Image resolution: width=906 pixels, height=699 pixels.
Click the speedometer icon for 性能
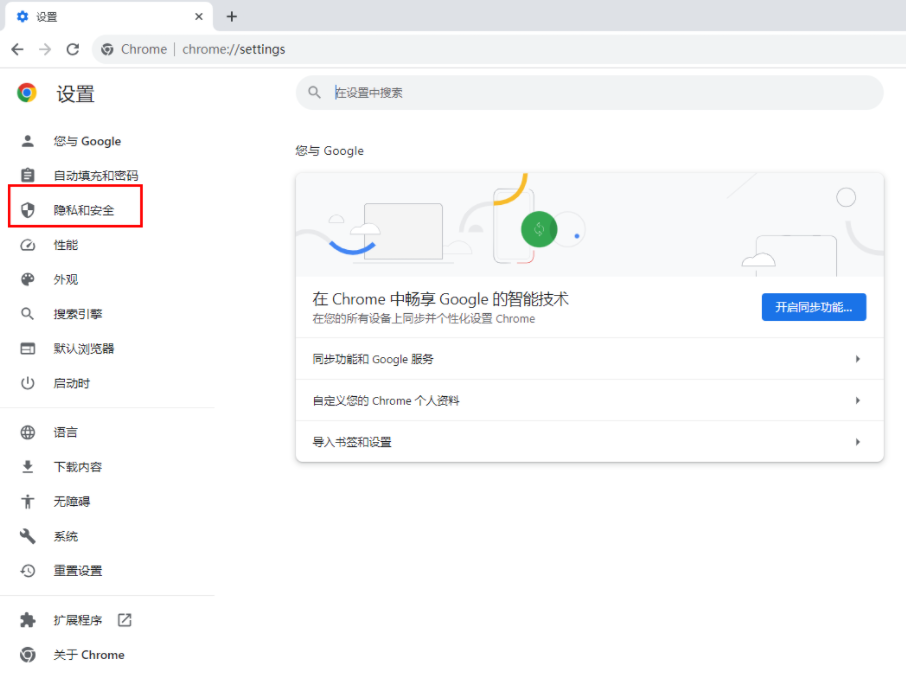pos(28,245)
